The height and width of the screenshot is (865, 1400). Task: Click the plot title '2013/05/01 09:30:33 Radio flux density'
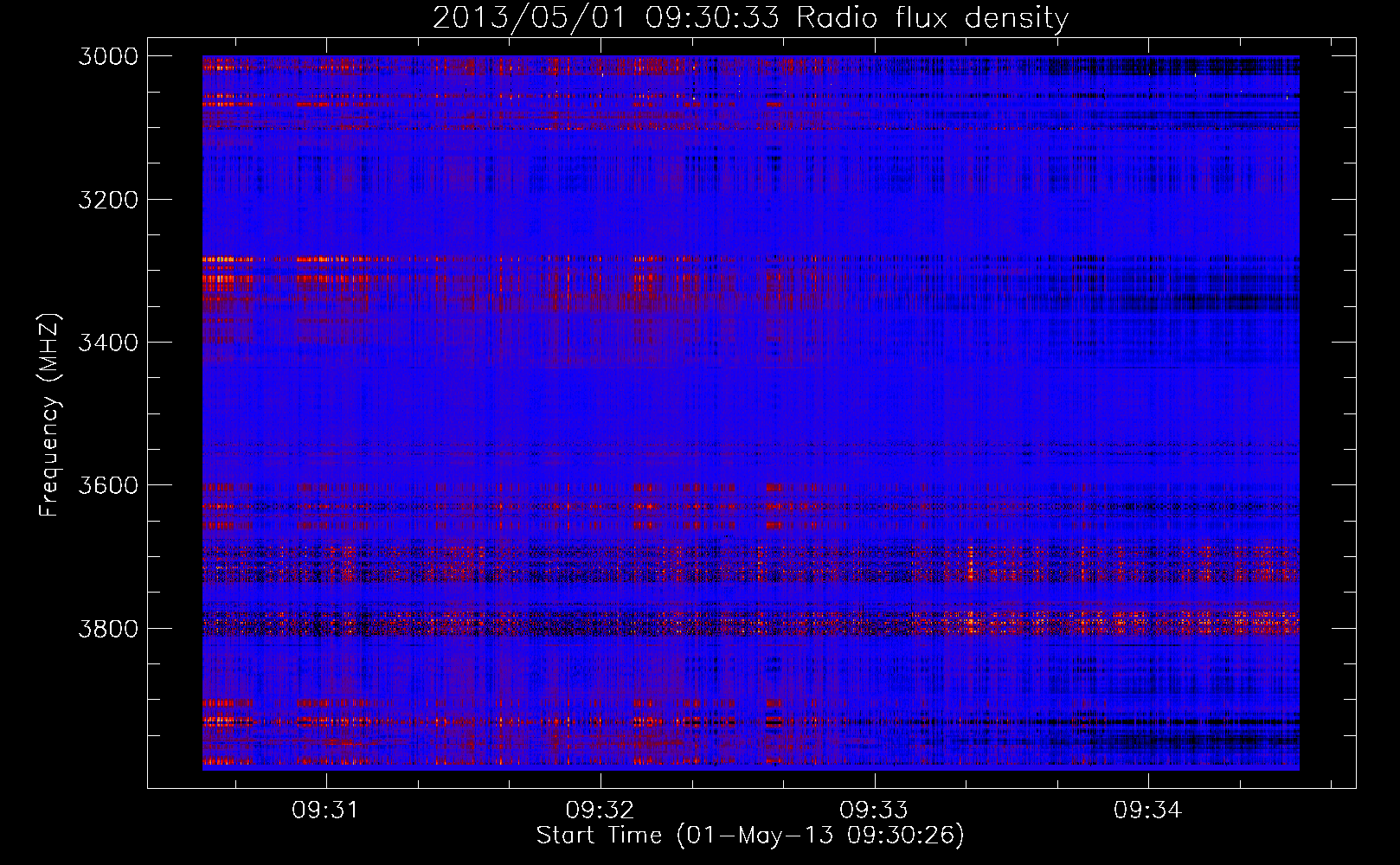click(750, 17)
